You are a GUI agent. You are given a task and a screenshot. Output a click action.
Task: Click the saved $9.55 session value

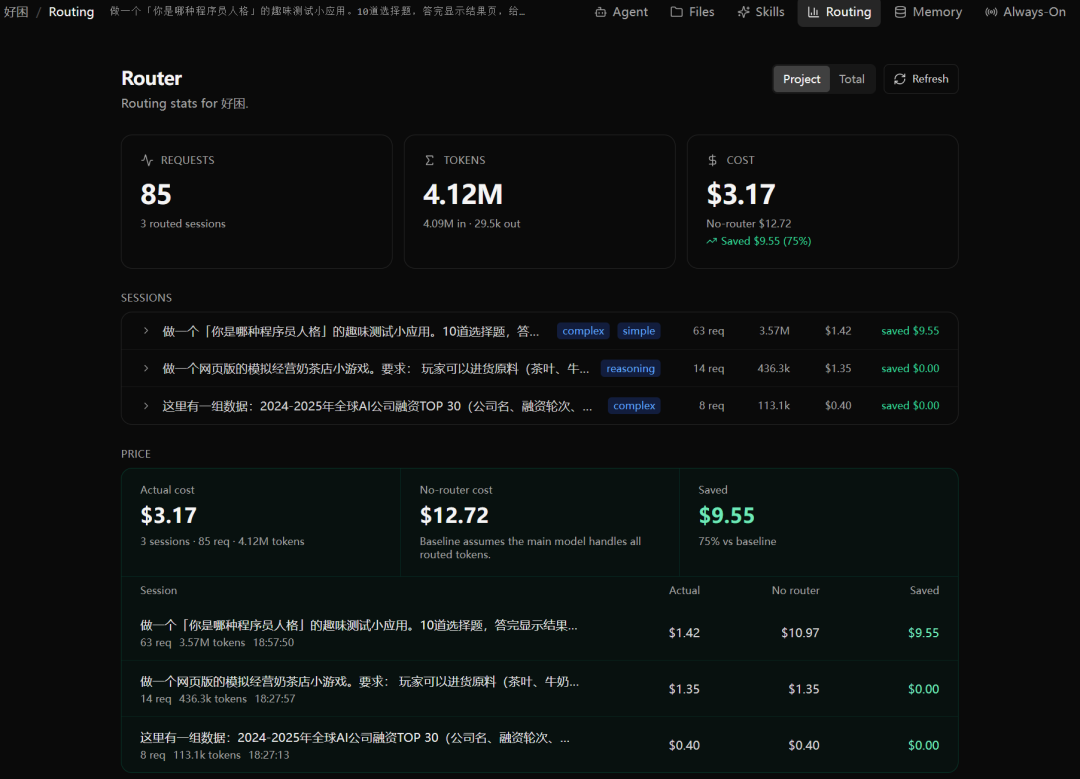tap(910, 331)
